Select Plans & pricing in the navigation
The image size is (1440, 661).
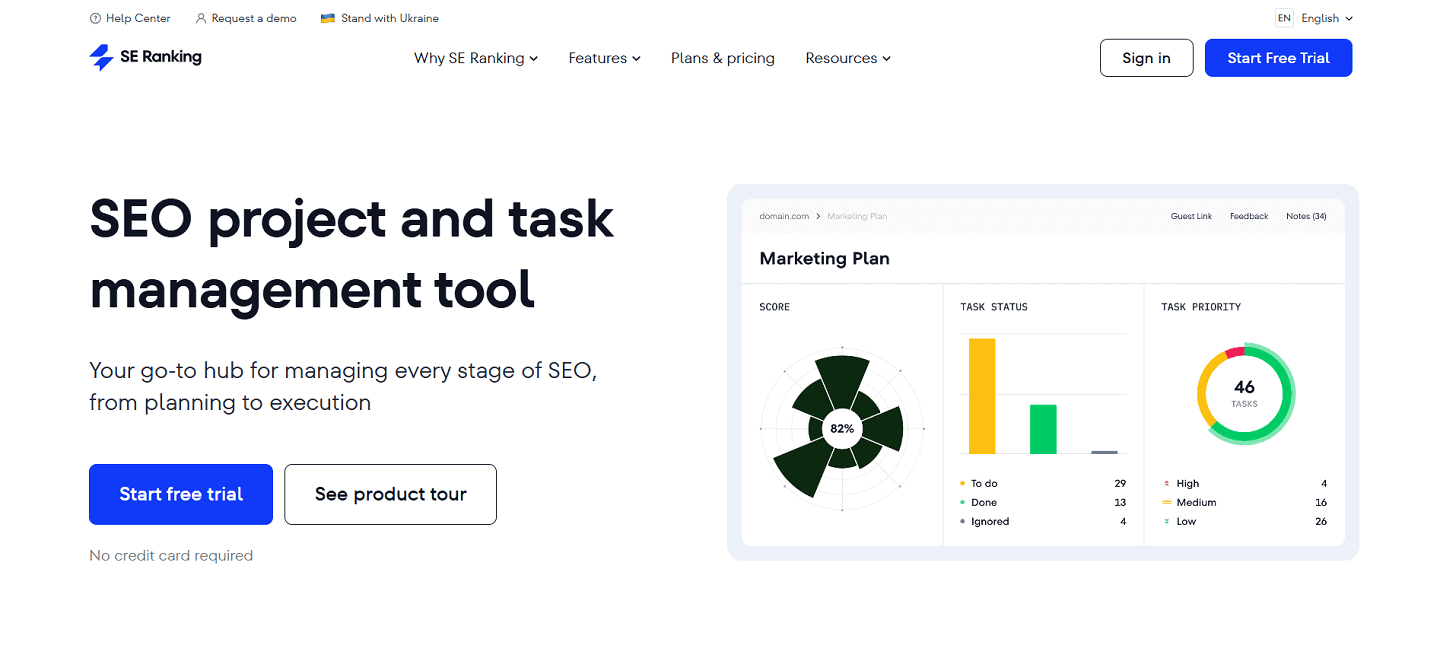[722, 58]
